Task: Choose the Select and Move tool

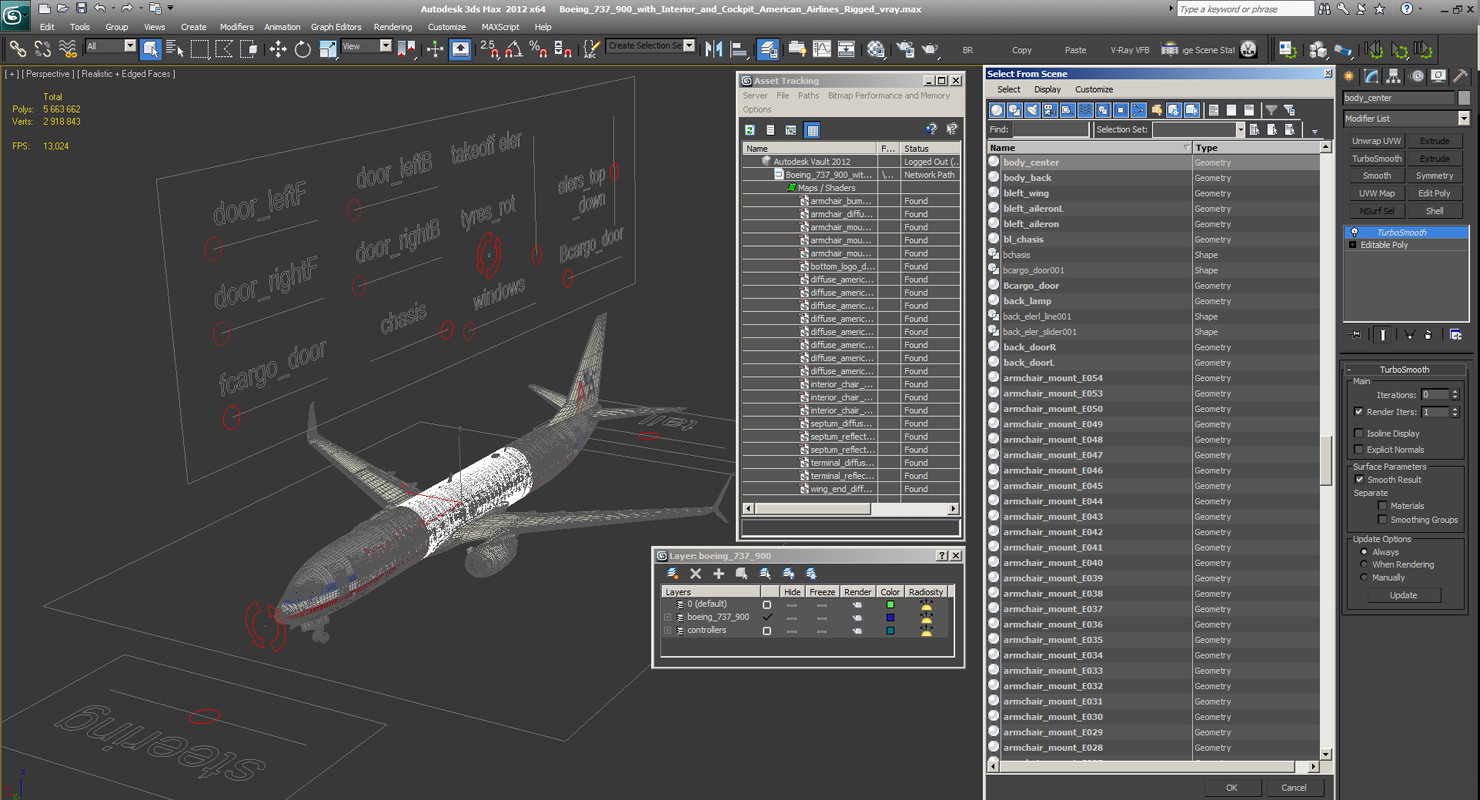Action: [x=277, y=48]
